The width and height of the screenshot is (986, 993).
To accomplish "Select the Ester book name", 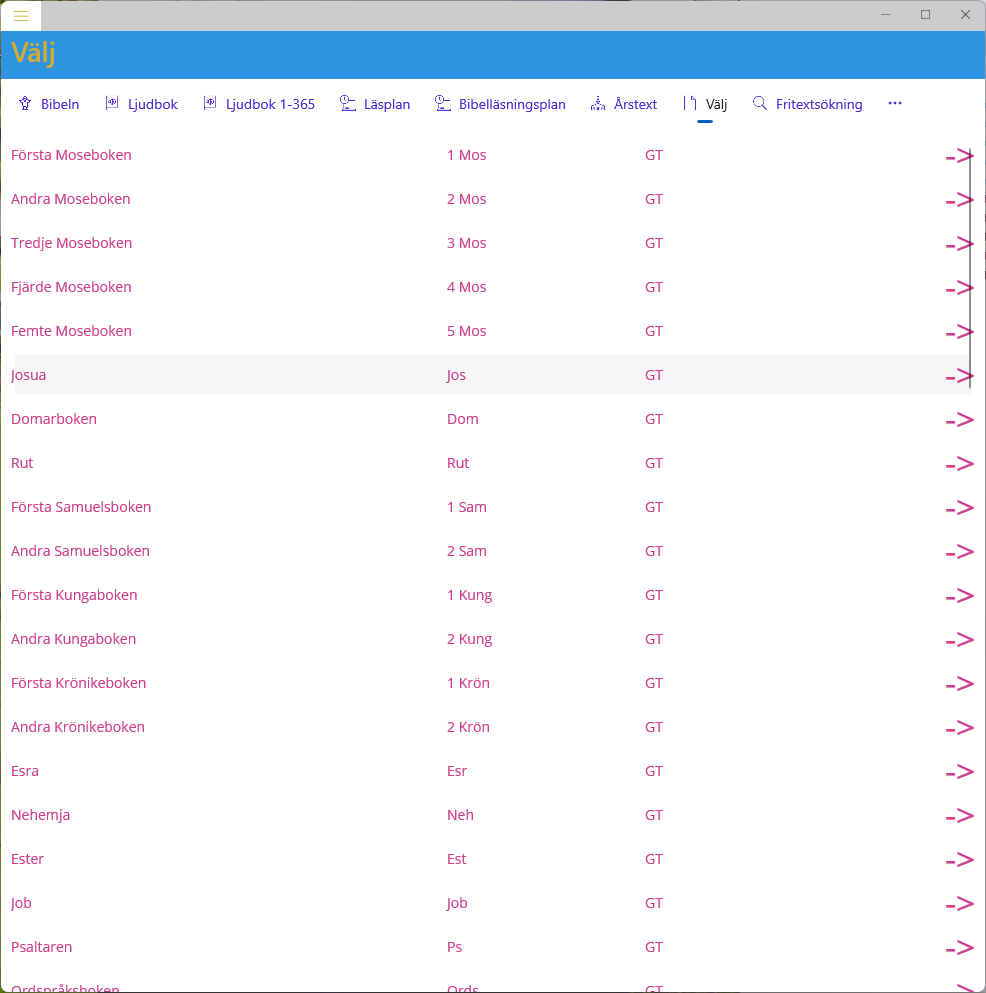I will pyautogui.click(x=27, y=859).
